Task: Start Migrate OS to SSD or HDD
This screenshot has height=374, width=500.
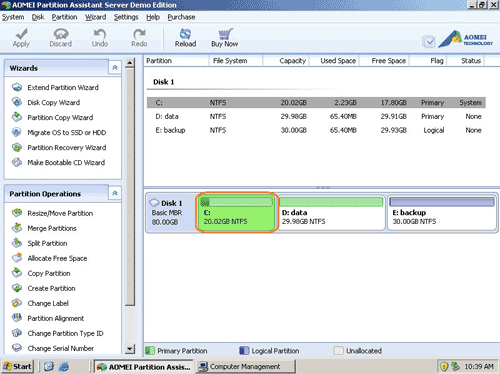Action: tap(67, 133)
